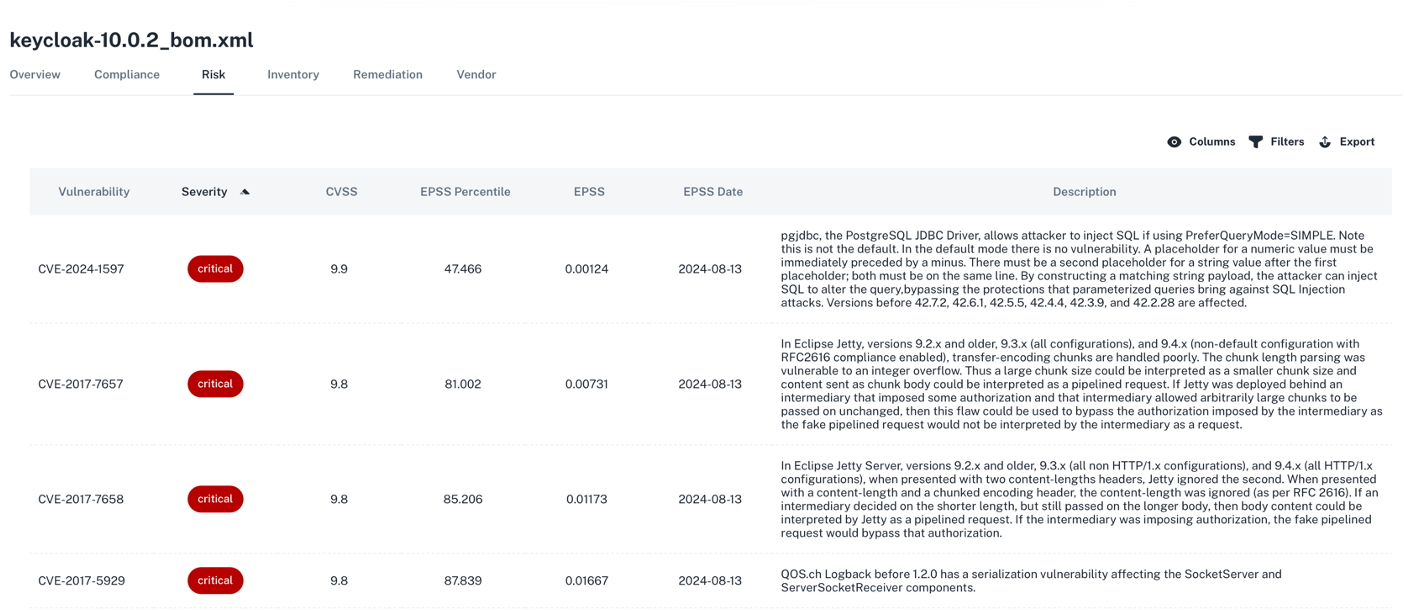Viewport: 1404px width, 610px height.
Task: Export the vulnerability table
Action: (1346, 142)
